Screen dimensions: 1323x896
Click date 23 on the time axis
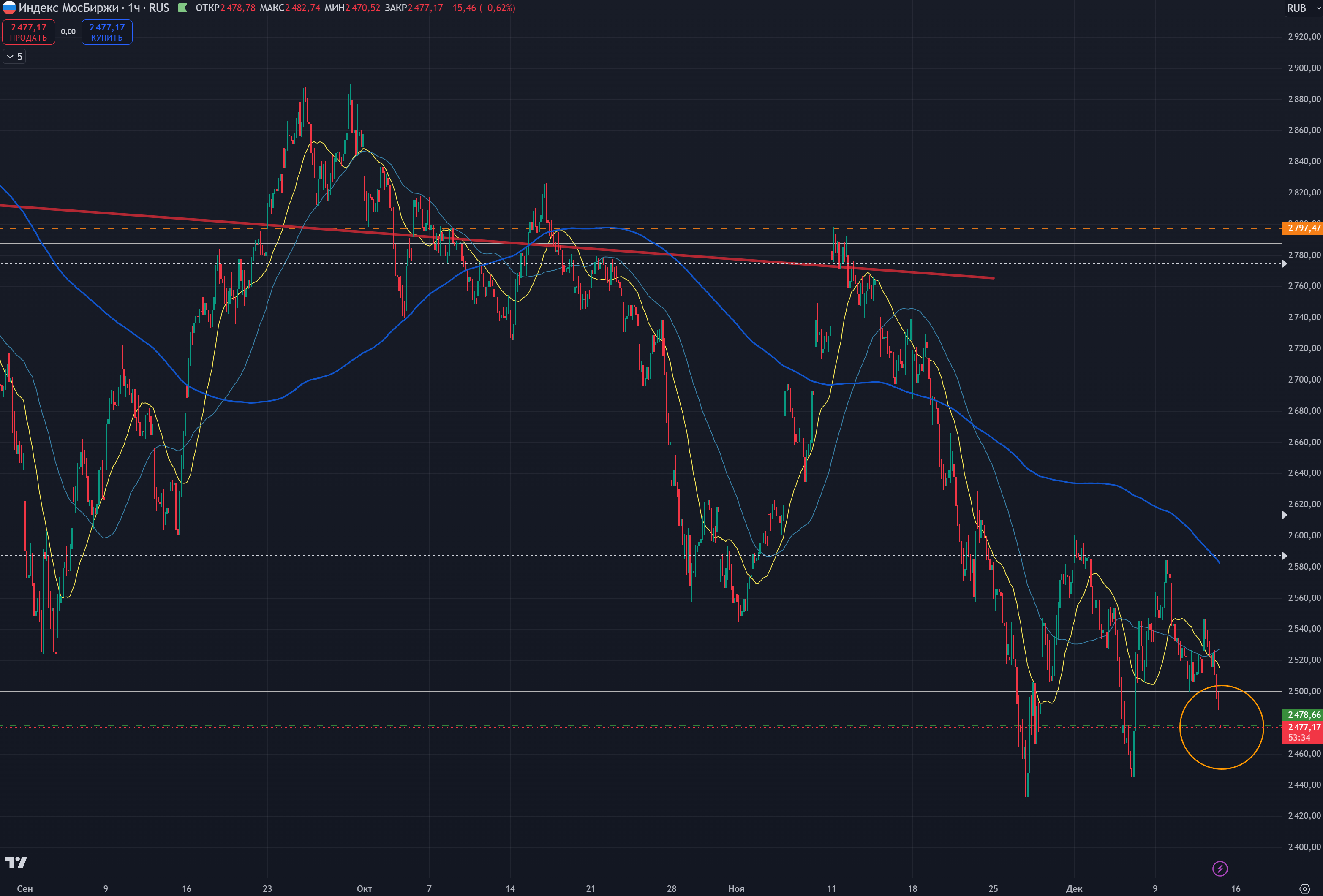(267, 888)
